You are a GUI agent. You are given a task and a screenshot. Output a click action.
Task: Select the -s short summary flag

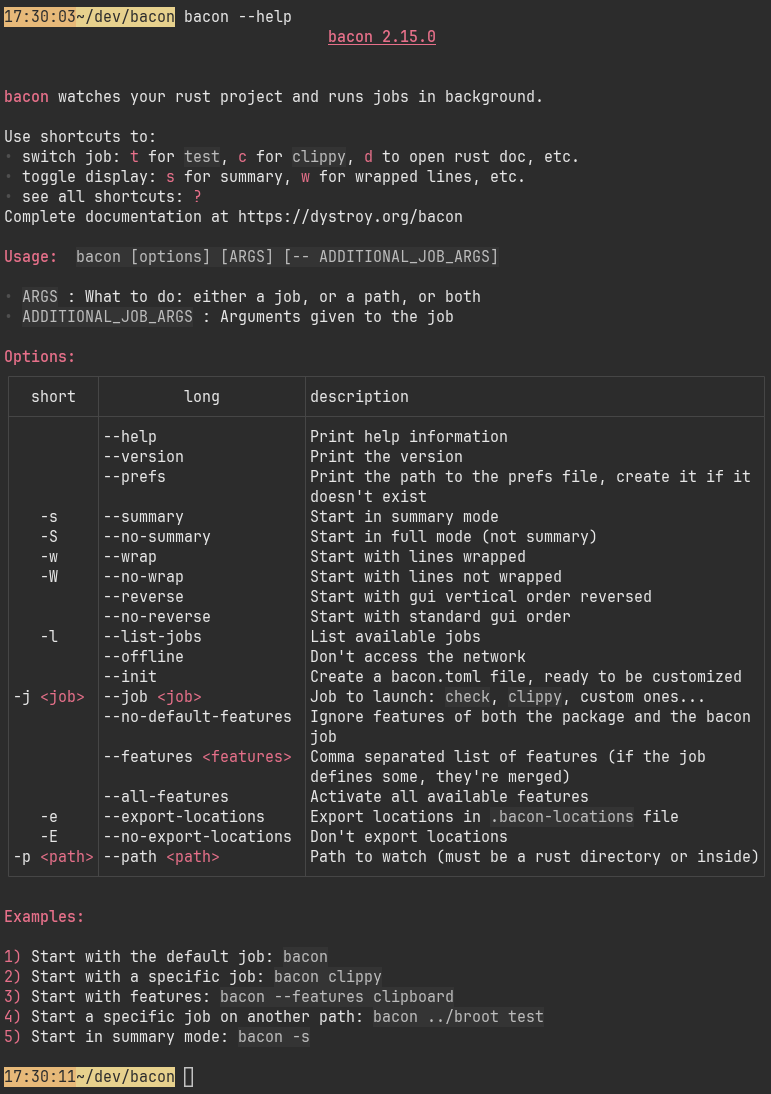[x=49, y=517]
